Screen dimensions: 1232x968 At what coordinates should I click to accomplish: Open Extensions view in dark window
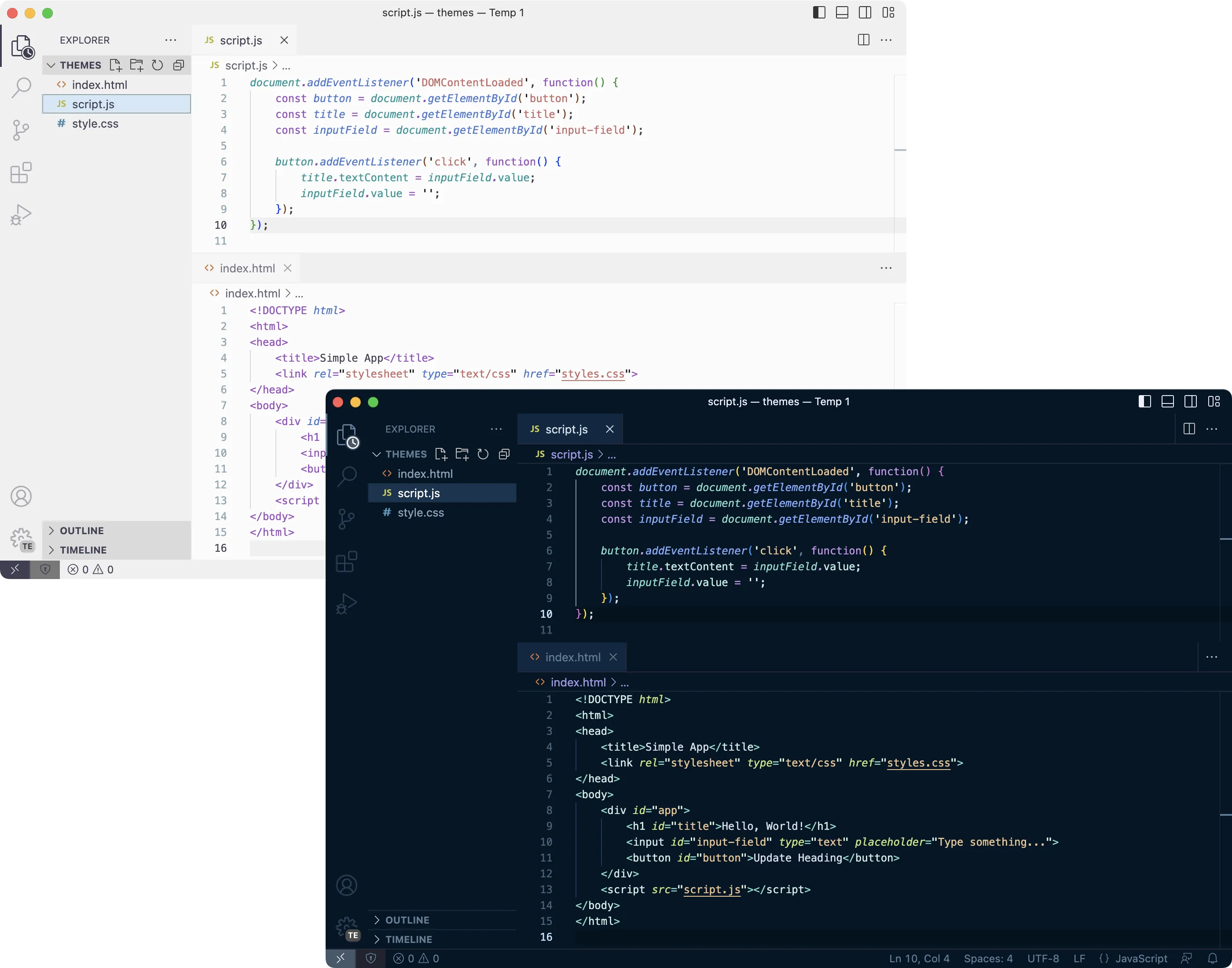pos(346,561)
